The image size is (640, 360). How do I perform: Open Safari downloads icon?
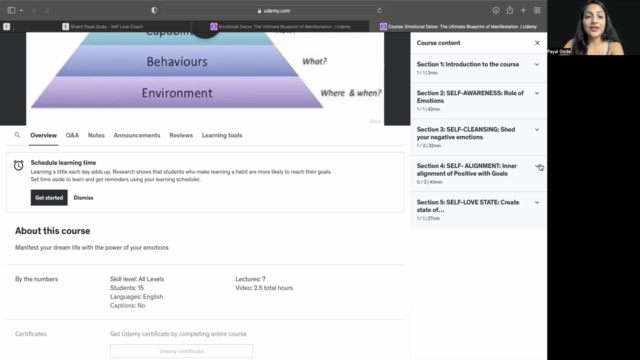496,10
